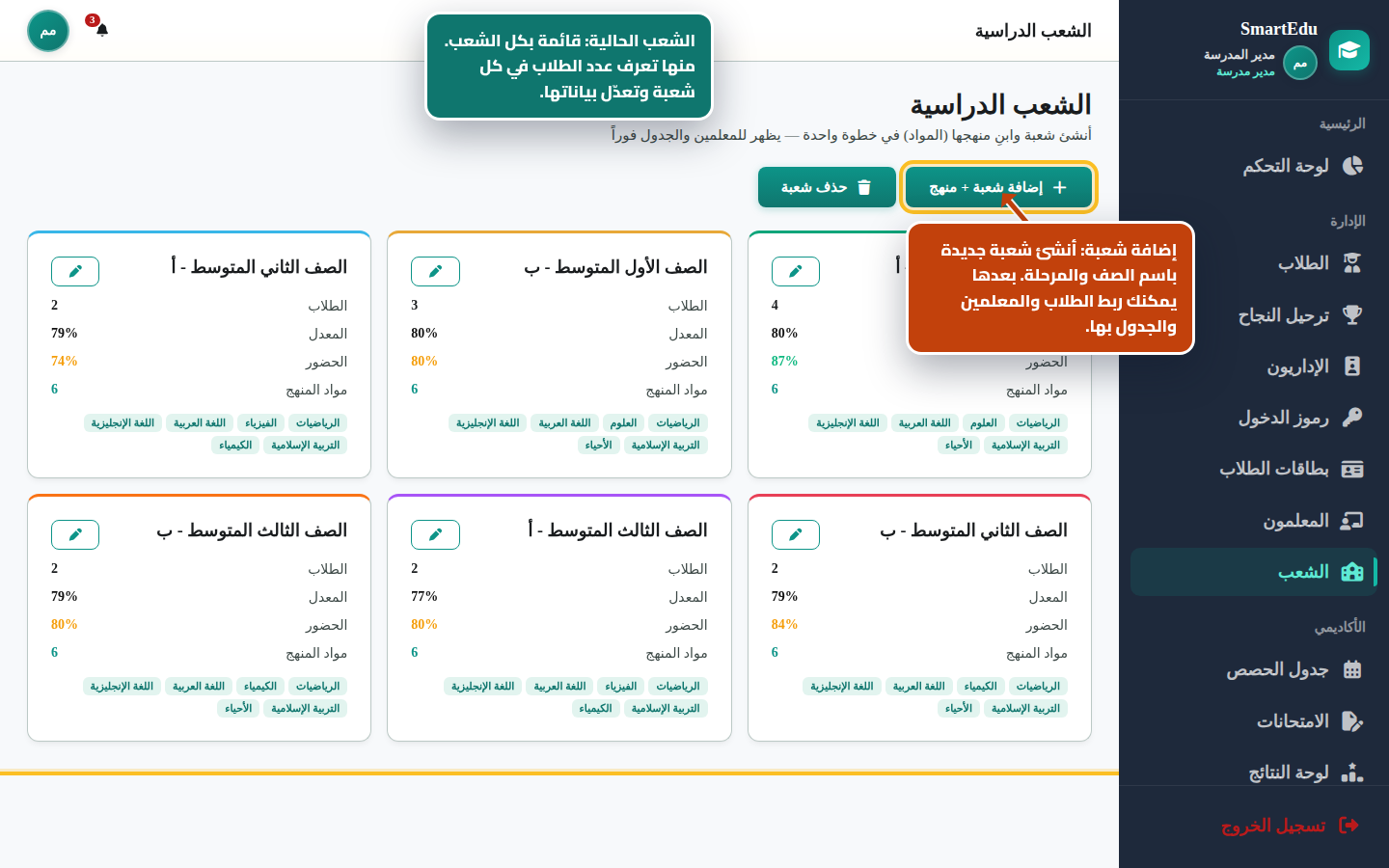
Task: Click the الفيزياء tag in الصف الثالث المتوسط - أ
Action: (620, 686)
